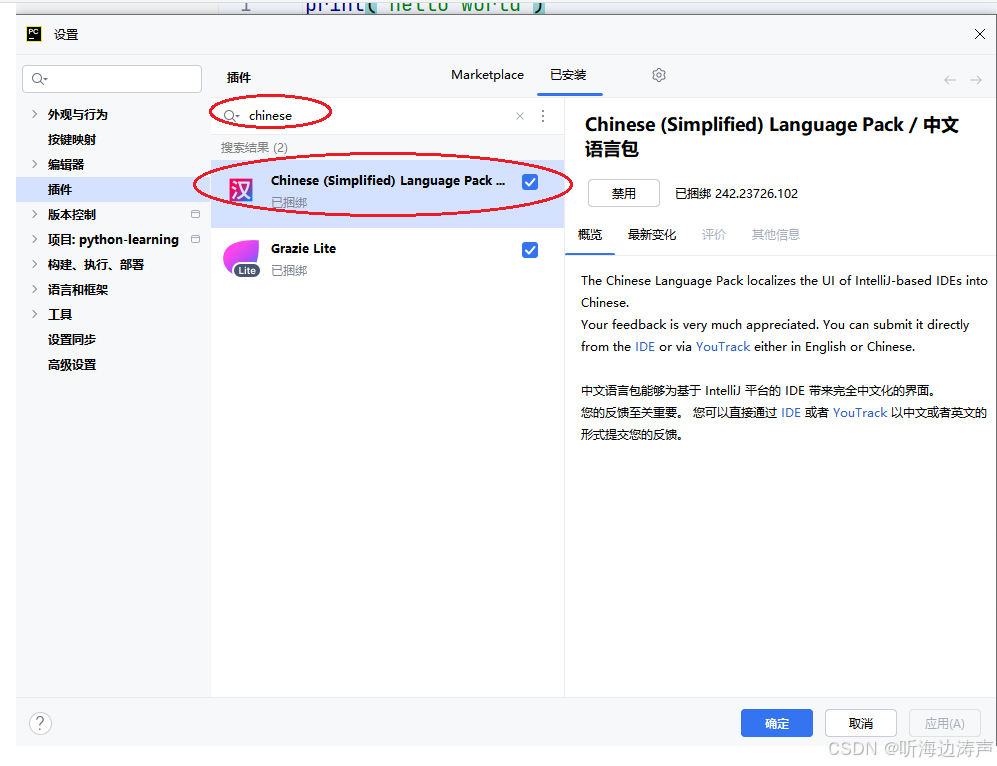Select 高级设置 in the settings tree

click(72, 364)
